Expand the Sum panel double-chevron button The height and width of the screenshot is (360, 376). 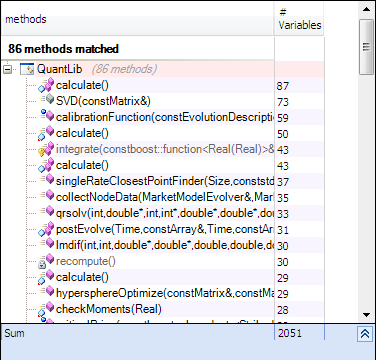365,334
